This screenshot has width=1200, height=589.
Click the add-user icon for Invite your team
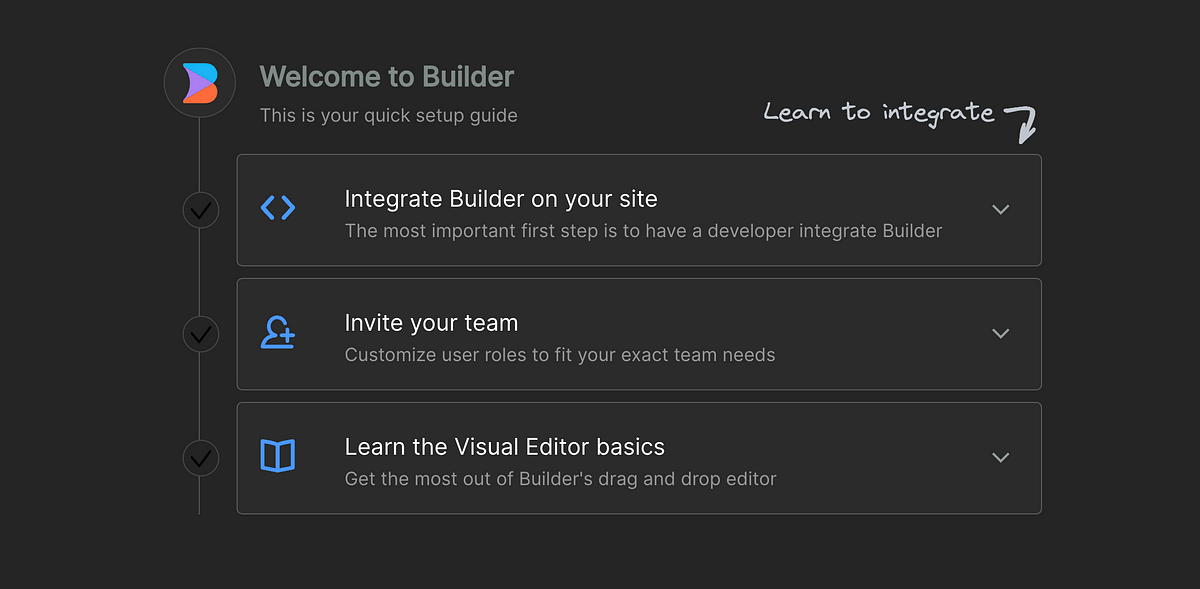(278, 332)
